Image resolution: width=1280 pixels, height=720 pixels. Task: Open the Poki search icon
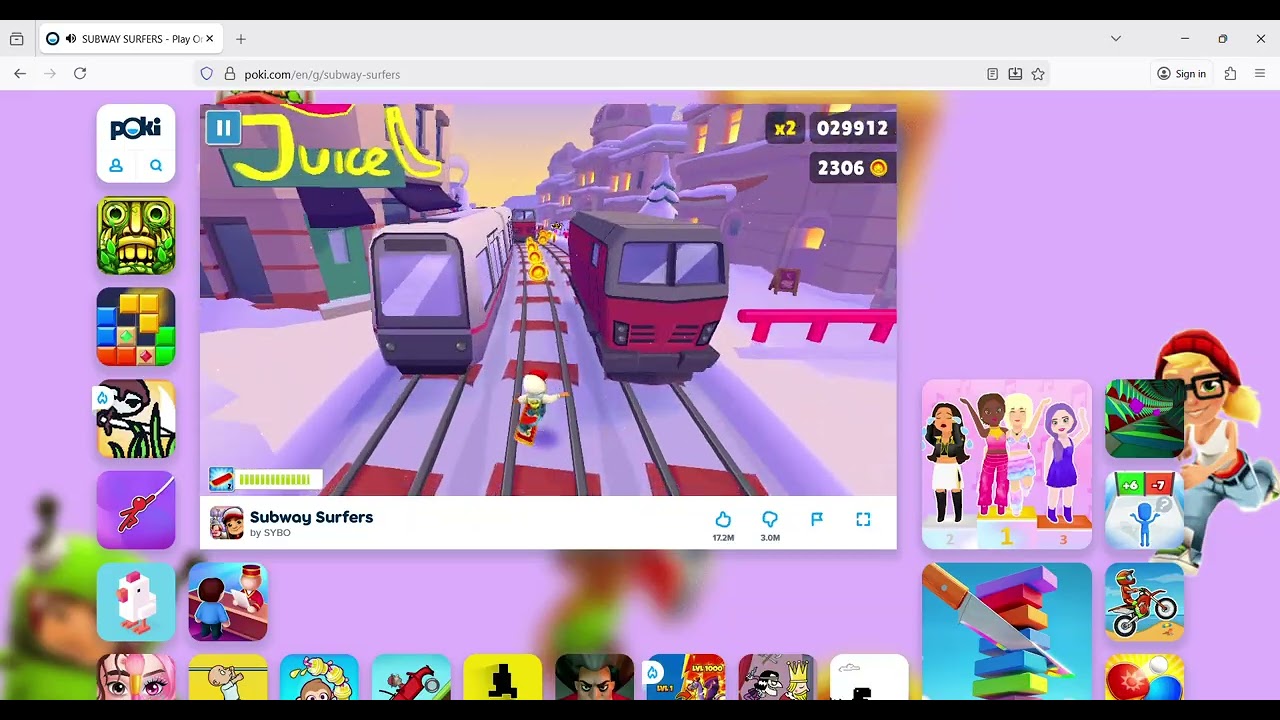tap(156, 166)
